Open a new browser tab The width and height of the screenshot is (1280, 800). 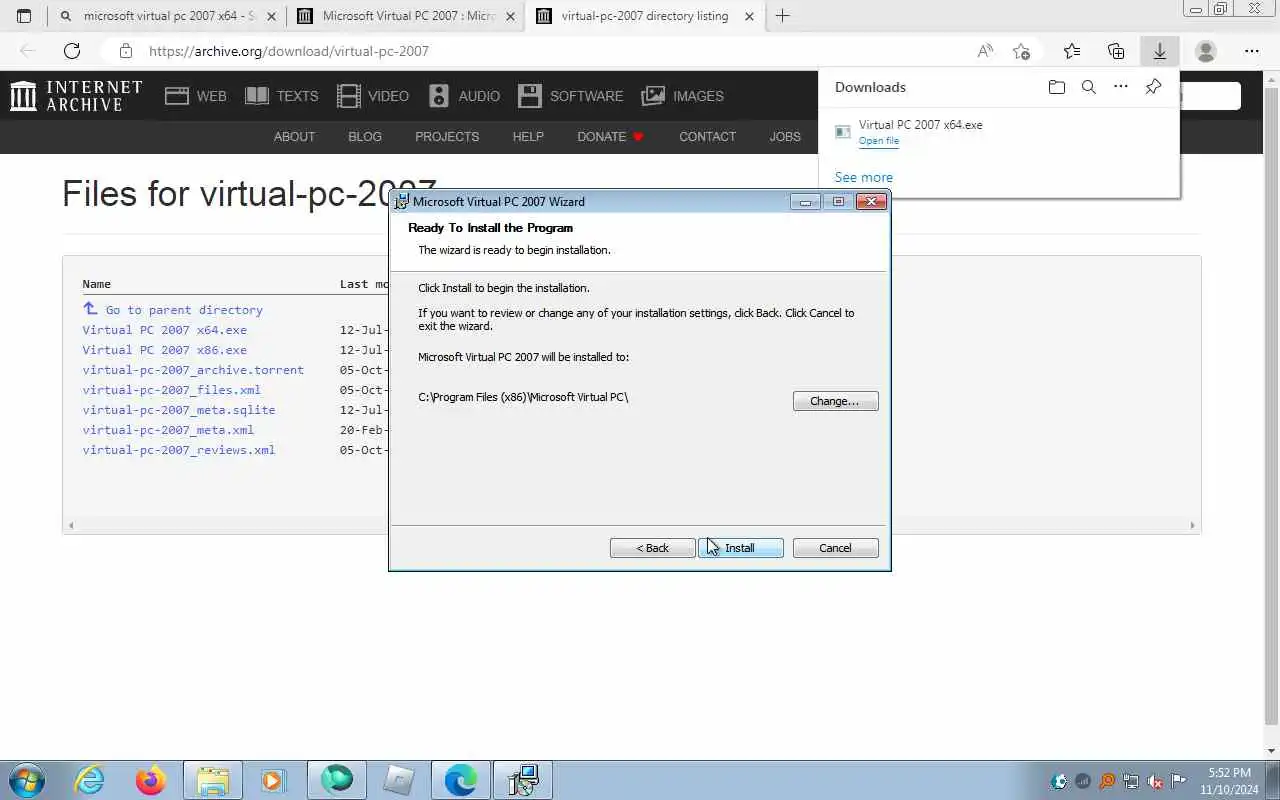[783, 16]
